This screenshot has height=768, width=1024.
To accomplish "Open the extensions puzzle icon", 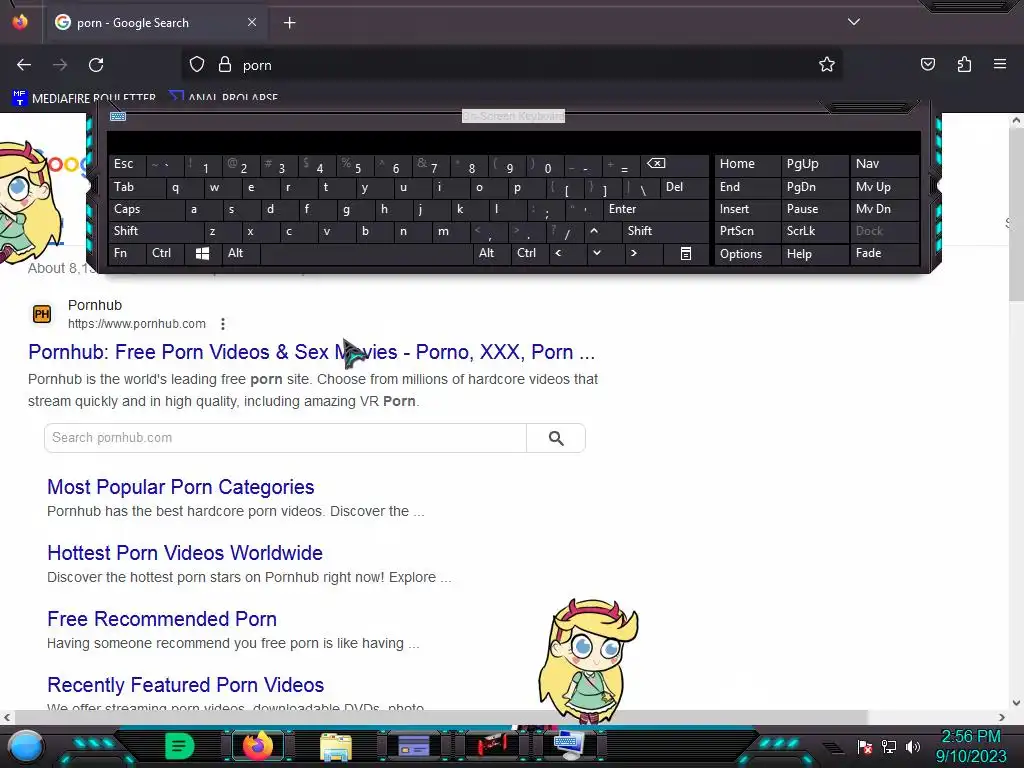I will pyautogui.click(x=964, y=65).
